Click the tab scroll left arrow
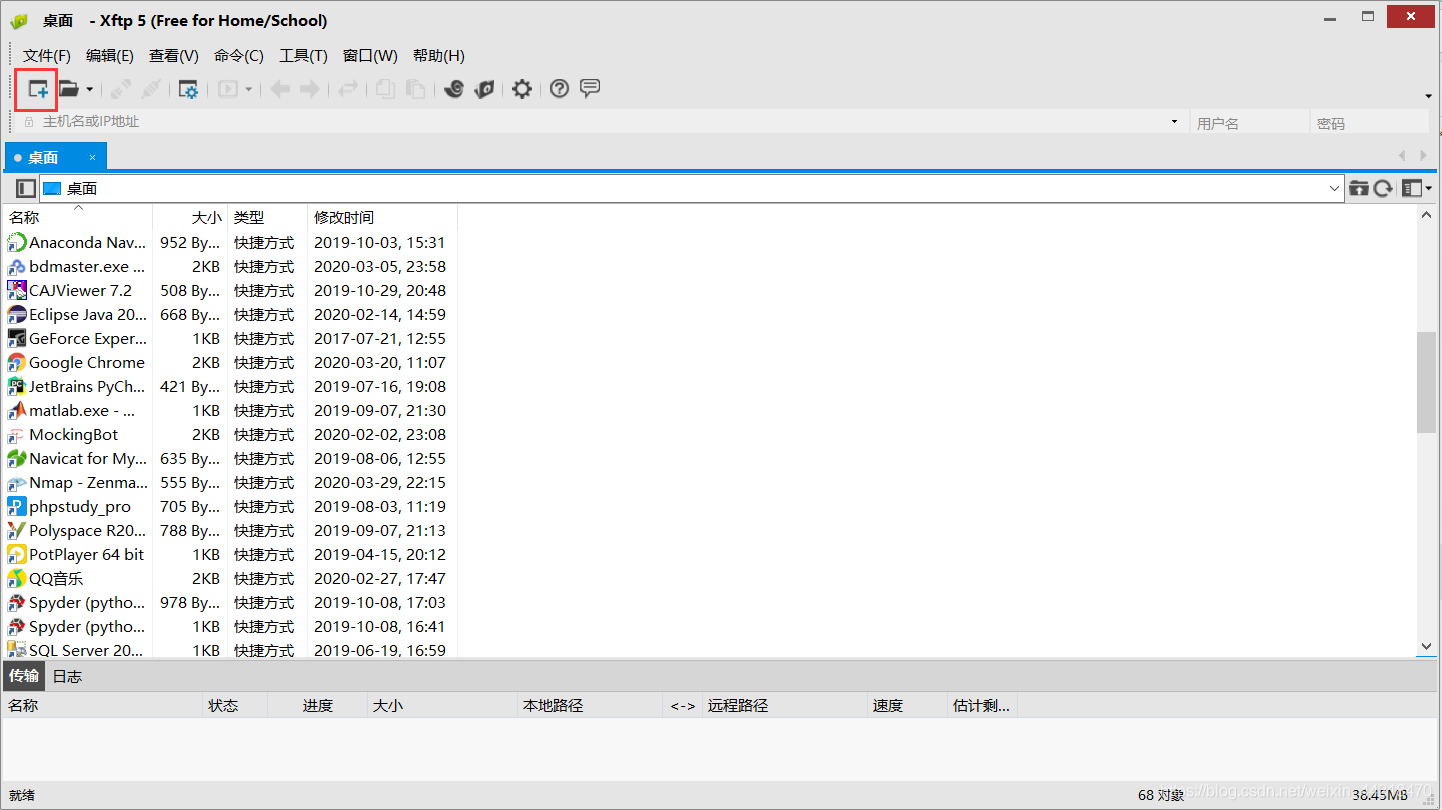 click(1402, 155)
